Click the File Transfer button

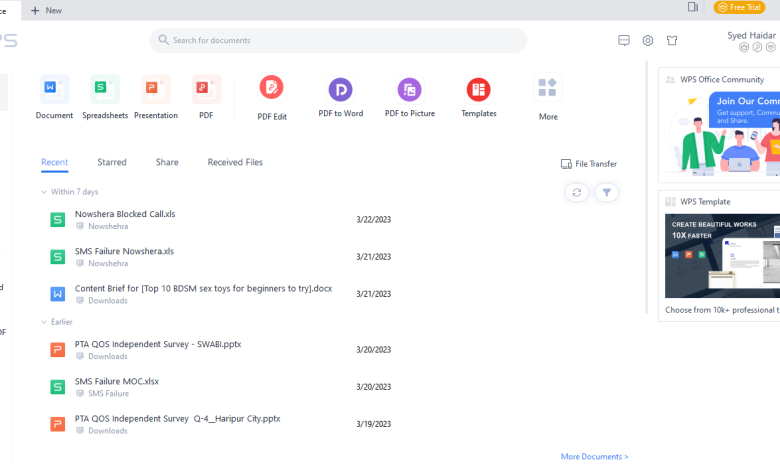[x=589, y=164]
